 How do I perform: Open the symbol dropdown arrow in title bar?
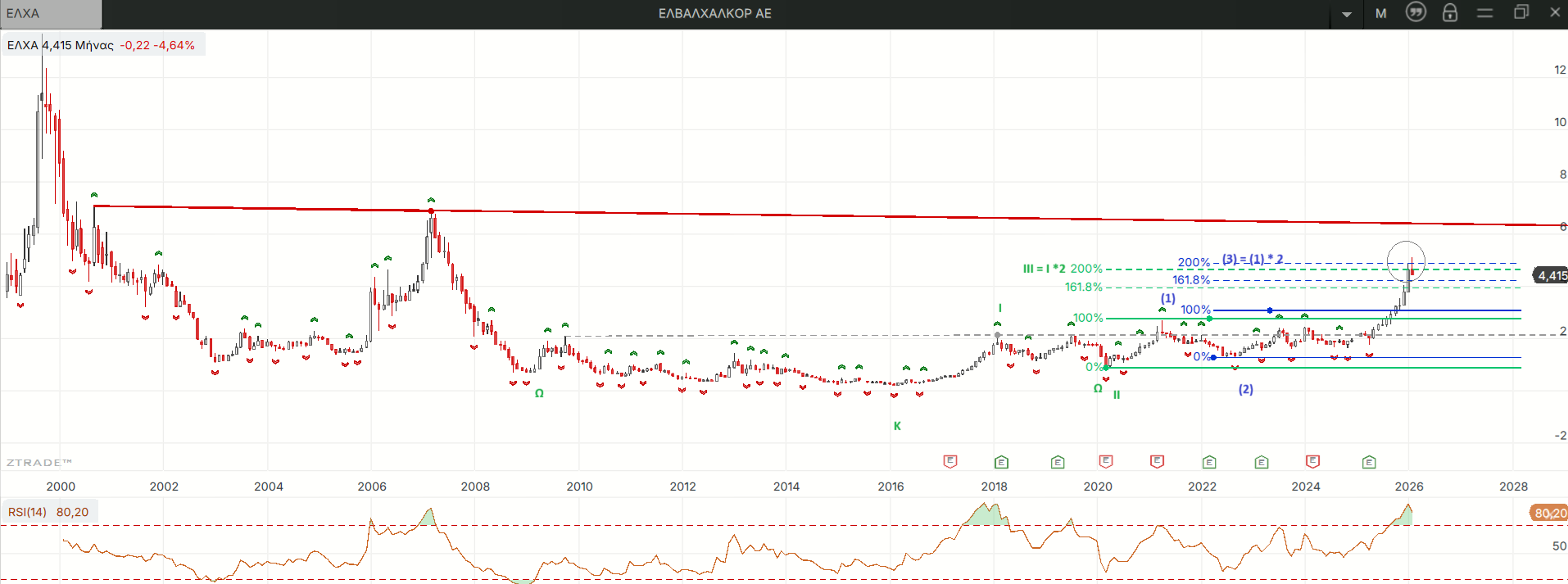coord(1347,14)
